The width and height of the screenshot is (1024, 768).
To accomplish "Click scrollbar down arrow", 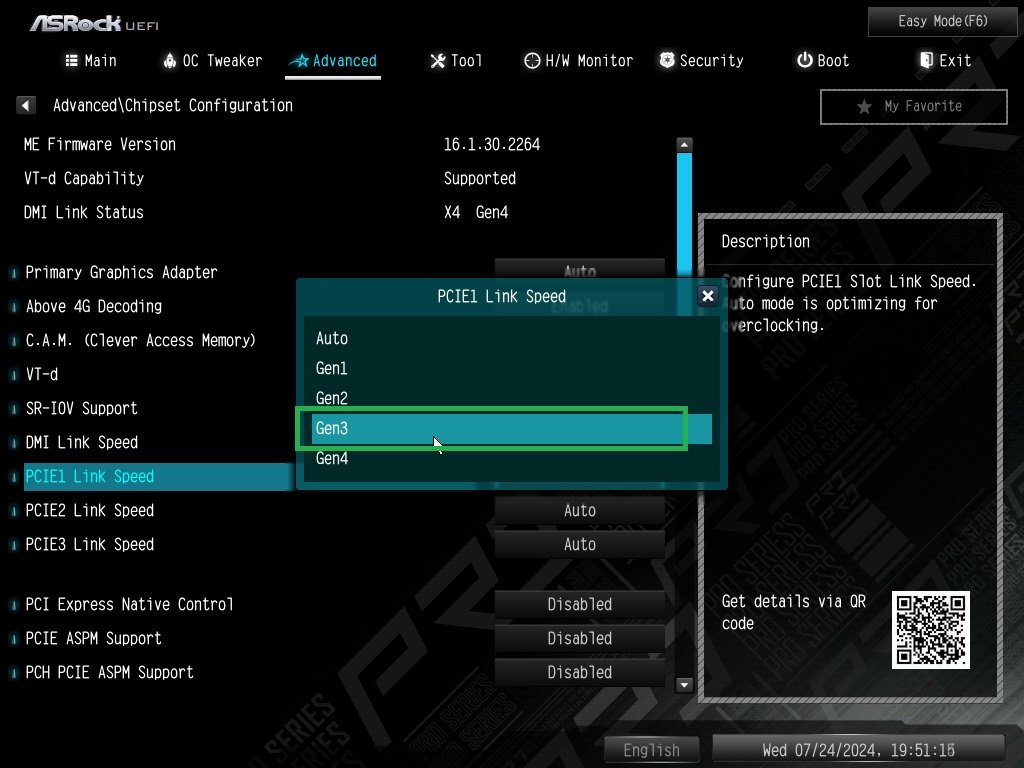I will pyautogui.click(x=685, y=685).
